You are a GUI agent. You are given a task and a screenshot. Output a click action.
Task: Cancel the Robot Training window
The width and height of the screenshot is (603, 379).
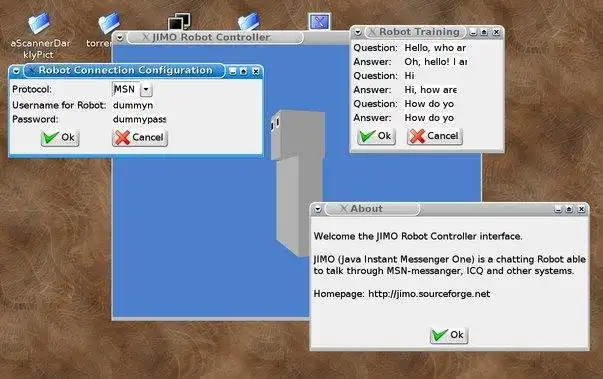pos(435,136)
